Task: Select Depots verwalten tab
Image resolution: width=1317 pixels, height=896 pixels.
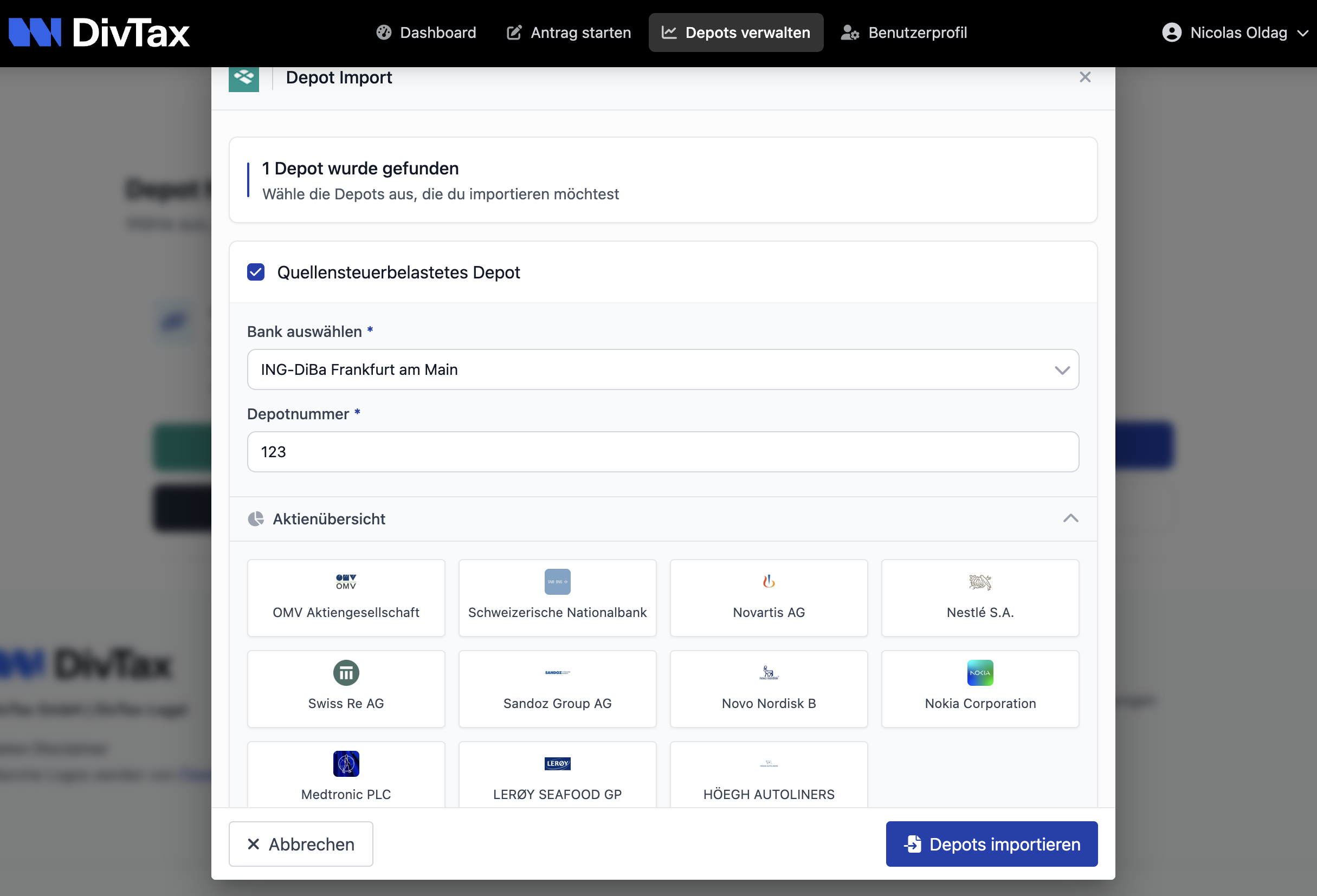Action: click(735, 33)
